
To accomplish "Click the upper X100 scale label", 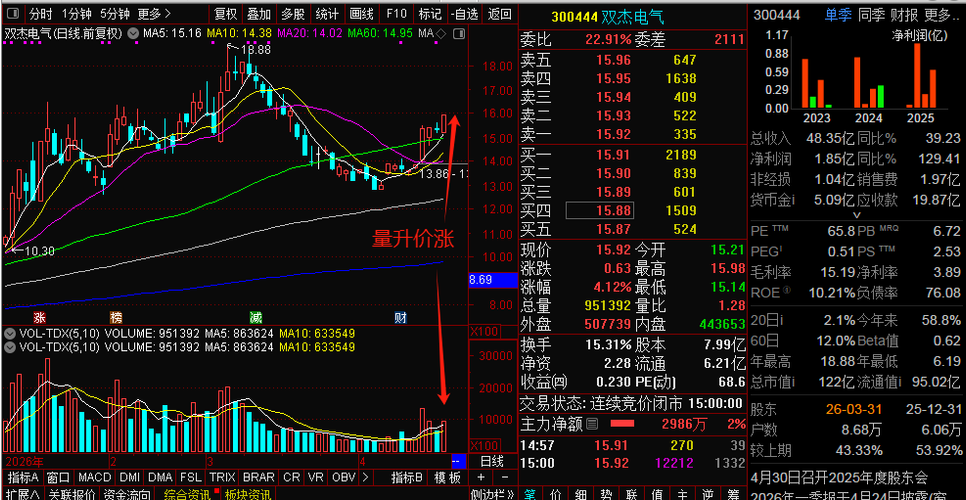I will point(484,331).
